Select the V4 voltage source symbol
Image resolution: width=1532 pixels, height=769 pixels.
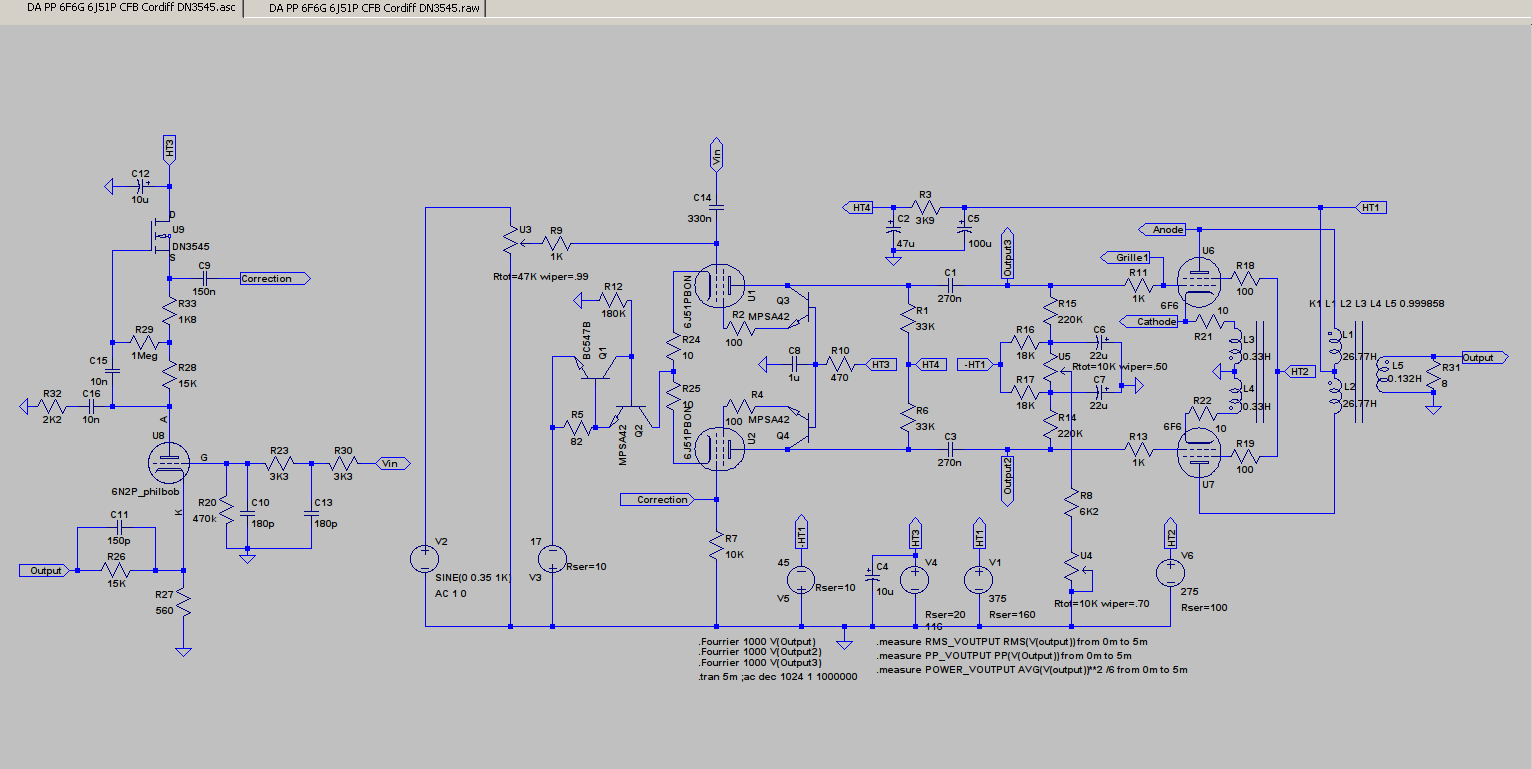click(x=914, y=579)
